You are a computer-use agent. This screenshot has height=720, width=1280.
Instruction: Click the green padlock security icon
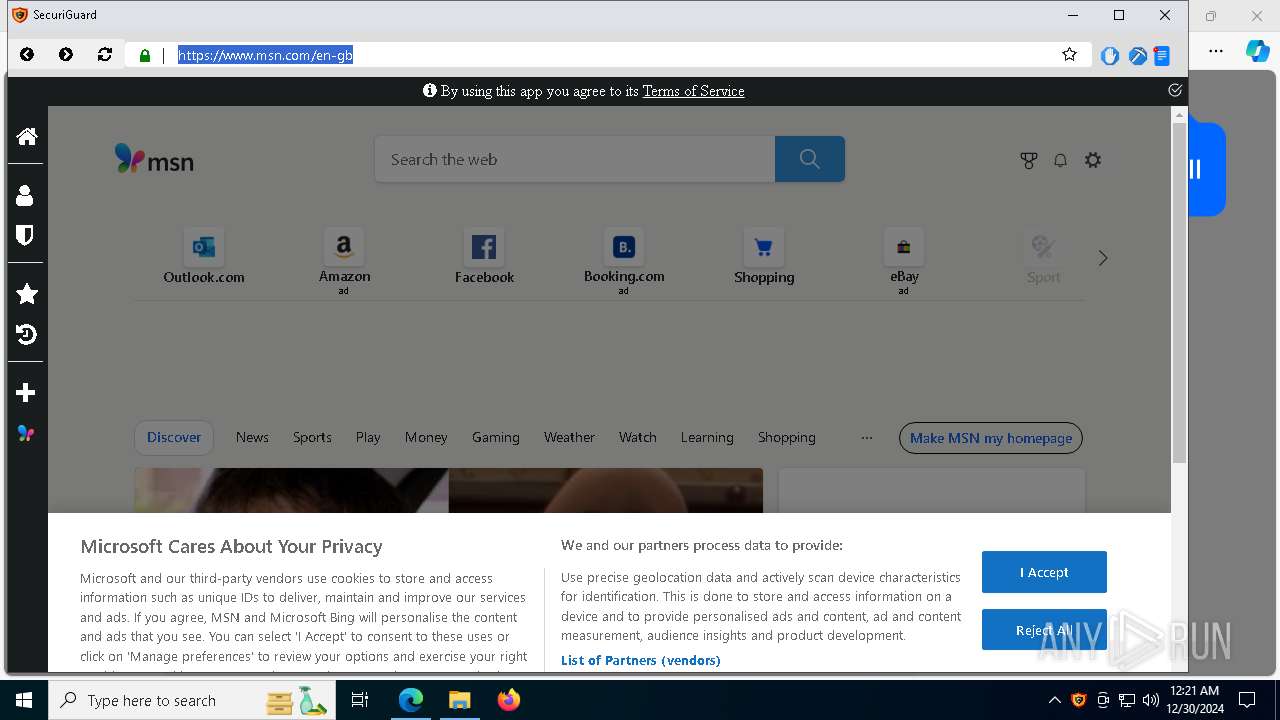click(x=145, y=56)
